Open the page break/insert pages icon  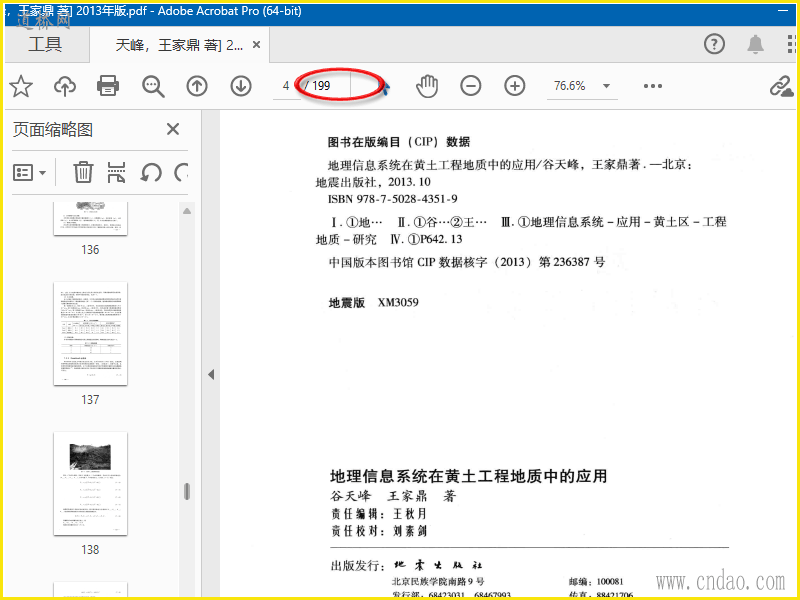click(x=116, y=172)
